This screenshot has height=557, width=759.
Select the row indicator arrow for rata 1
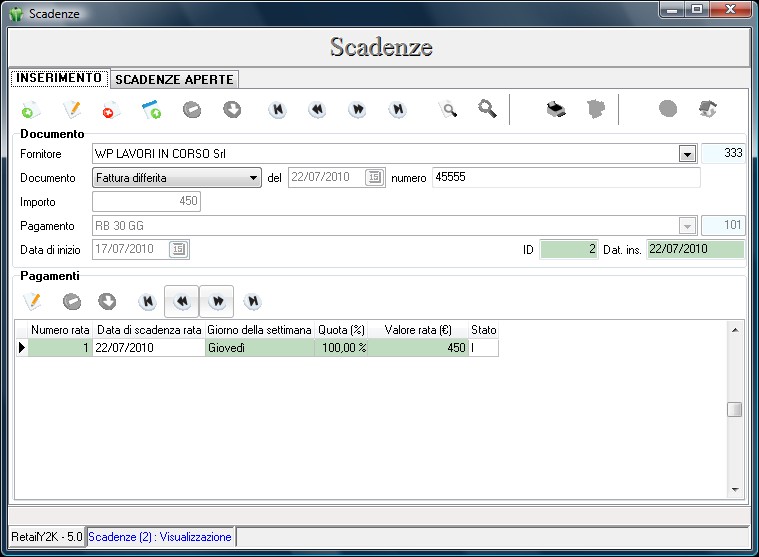(22, 347)
